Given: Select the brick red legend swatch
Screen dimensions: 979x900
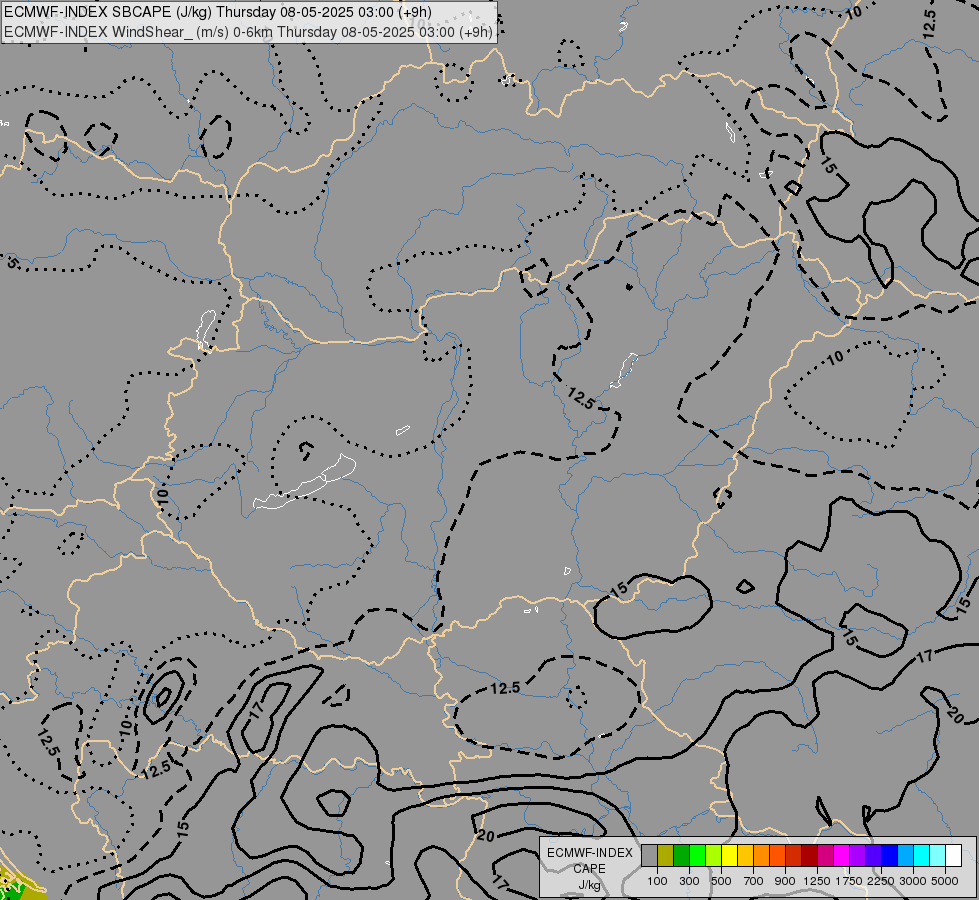Looking at the screenshot, I should 794,856.
